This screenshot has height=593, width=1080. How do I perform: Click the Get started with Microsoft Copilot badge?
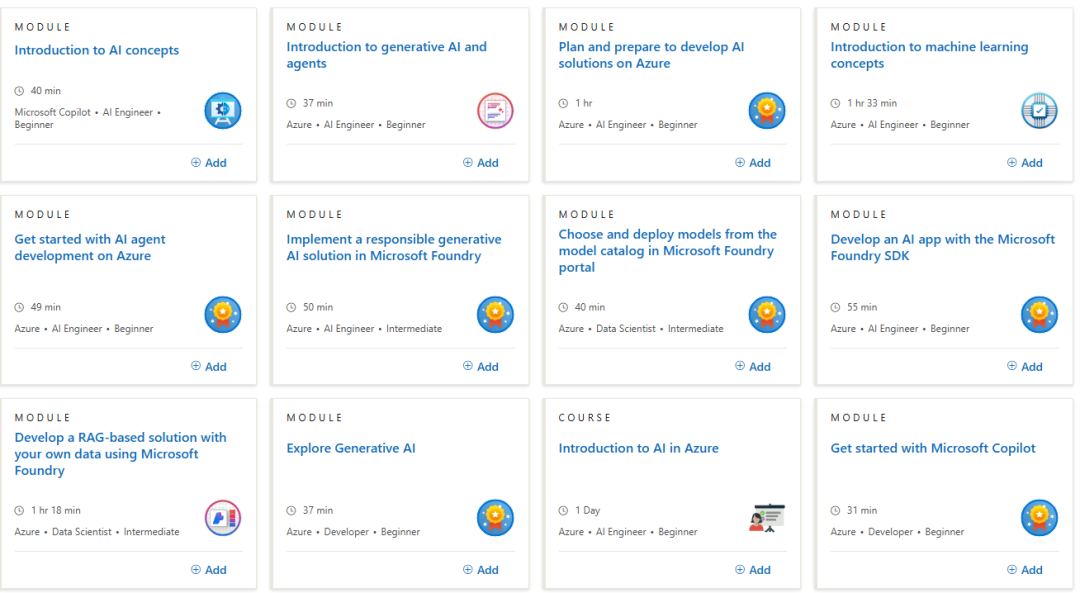tap(1039, 518)
